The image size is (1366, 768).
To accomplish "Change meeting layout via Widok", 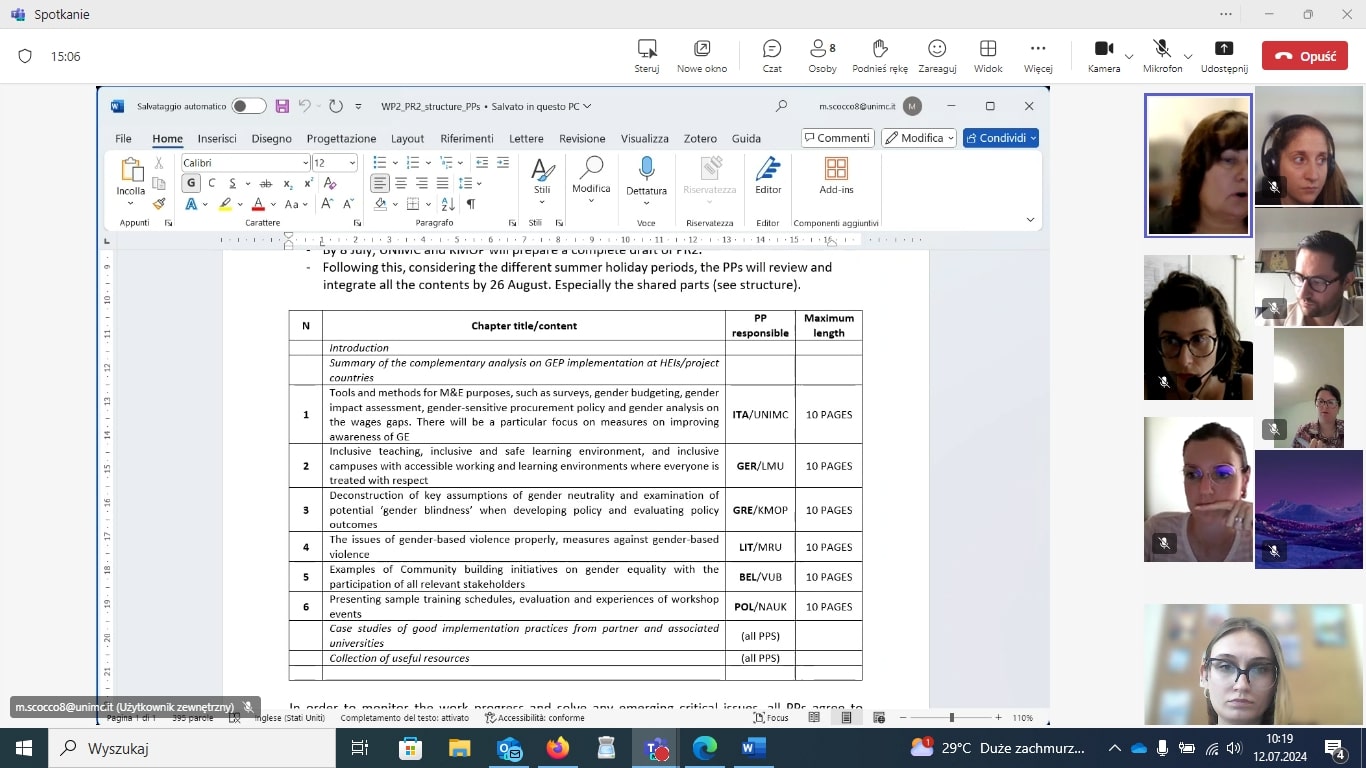I will [988, 56].
